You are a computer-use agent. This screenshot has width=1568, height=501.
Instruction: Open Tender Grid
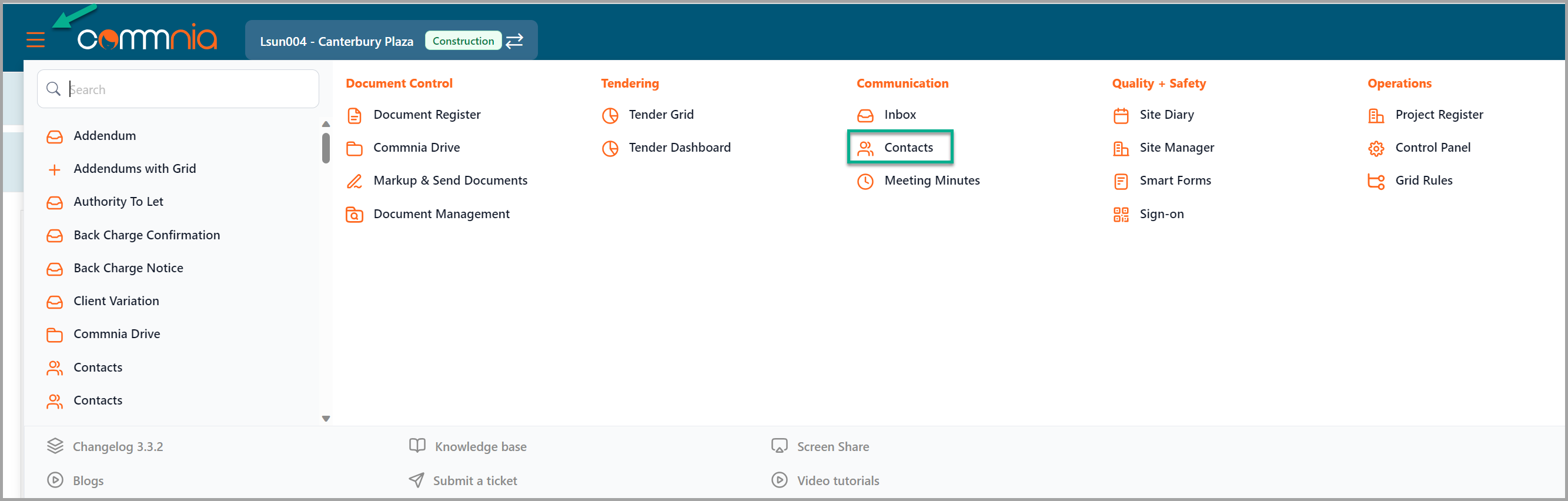tap(661, 115)
